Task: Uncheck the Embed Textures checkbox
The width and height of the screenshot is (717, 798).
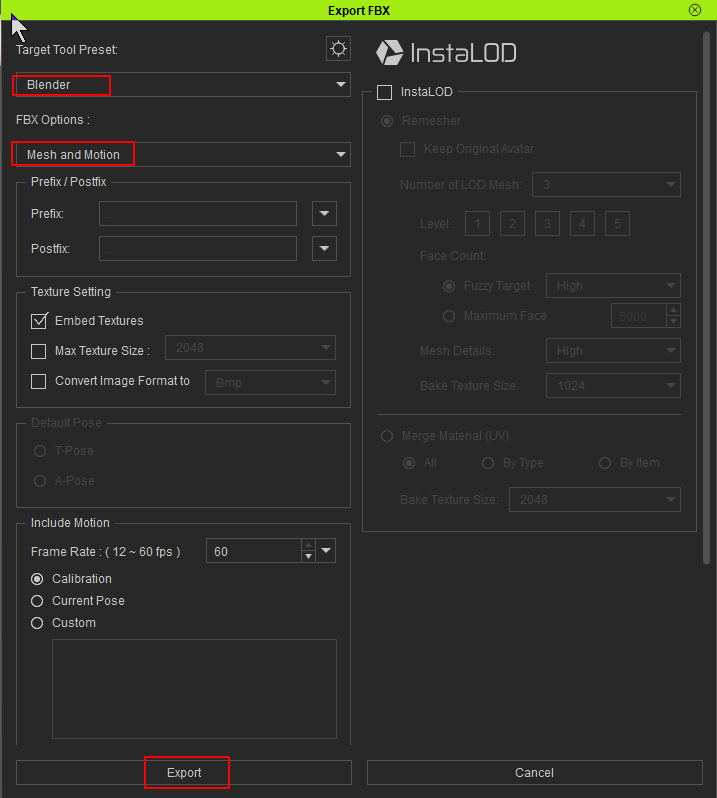Action: (39, 321)
